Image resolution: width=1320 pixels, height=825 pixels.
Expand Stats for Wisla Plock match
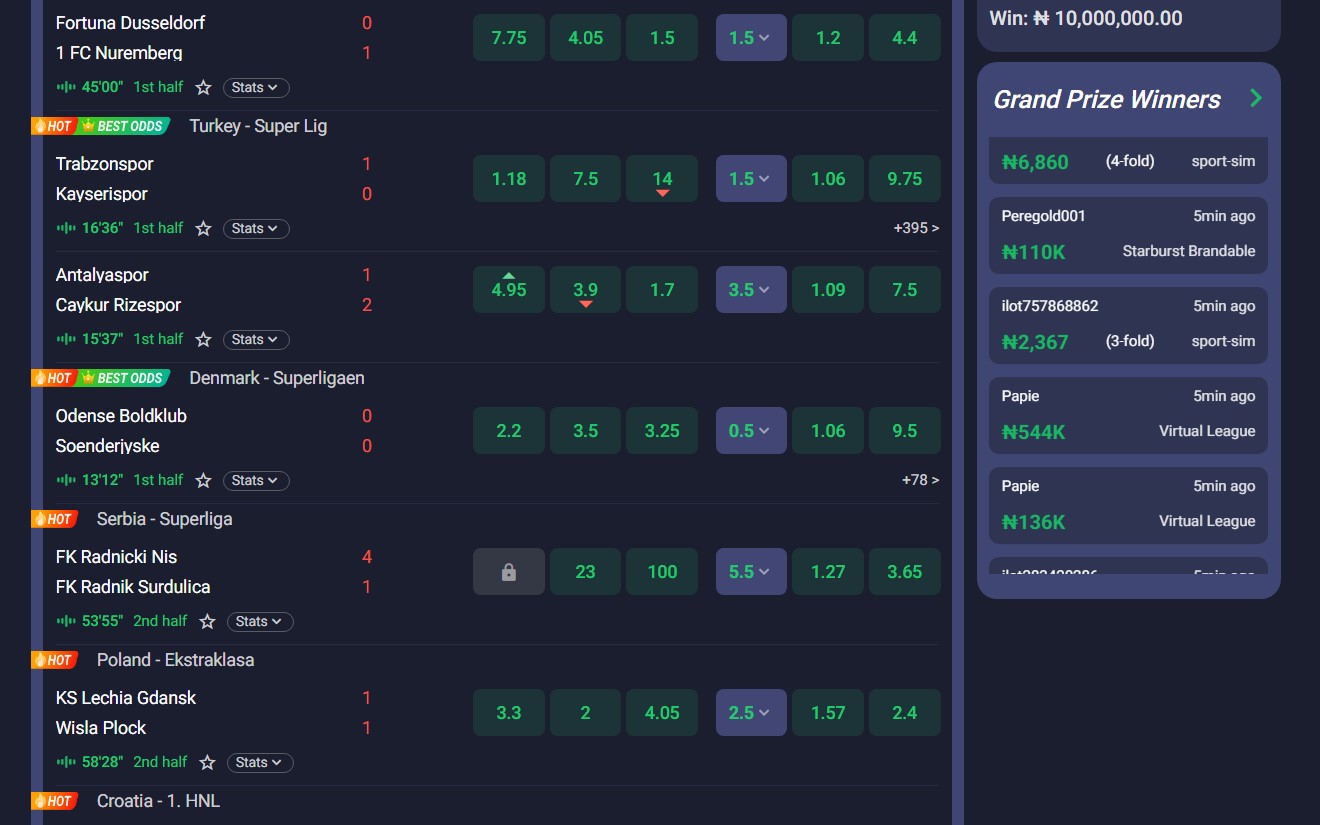[x=260, y=763]
